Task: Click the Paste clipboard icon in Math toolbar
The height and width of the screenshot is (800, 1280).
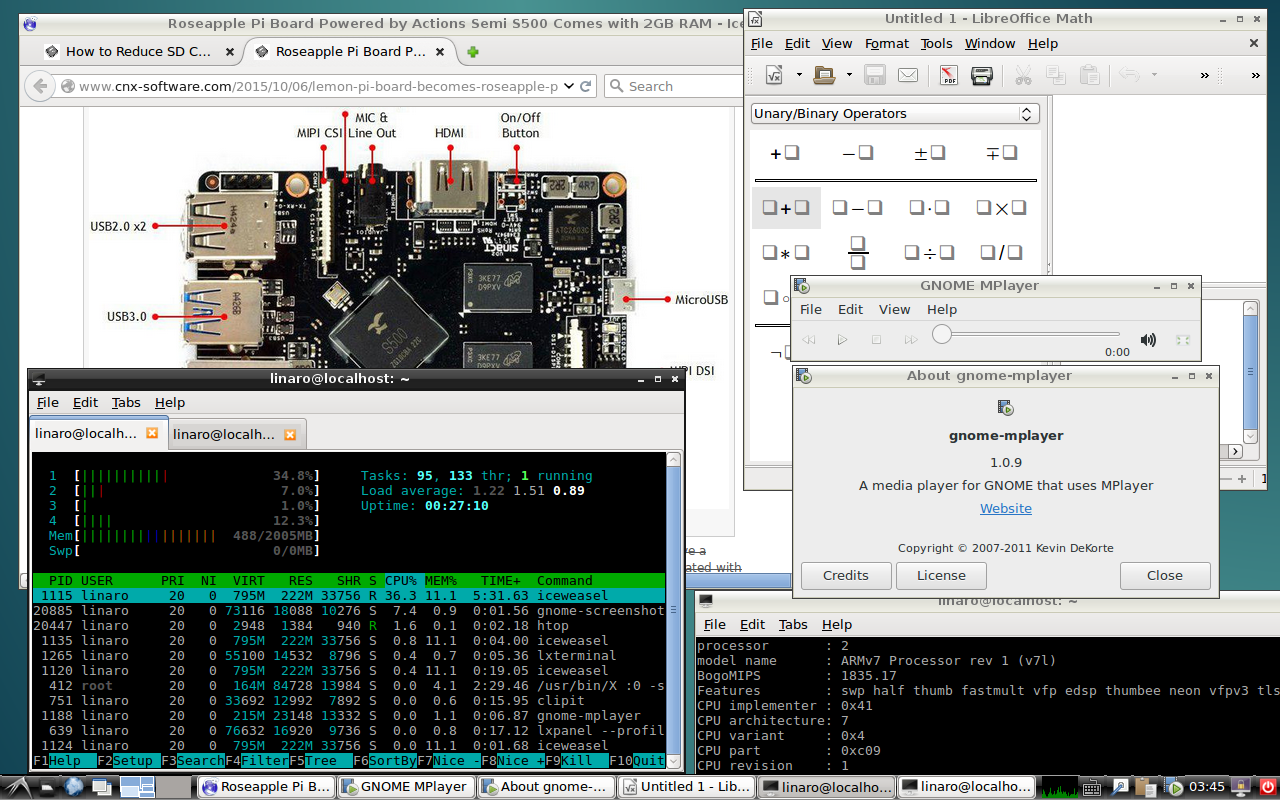Action: [1090, 75]
